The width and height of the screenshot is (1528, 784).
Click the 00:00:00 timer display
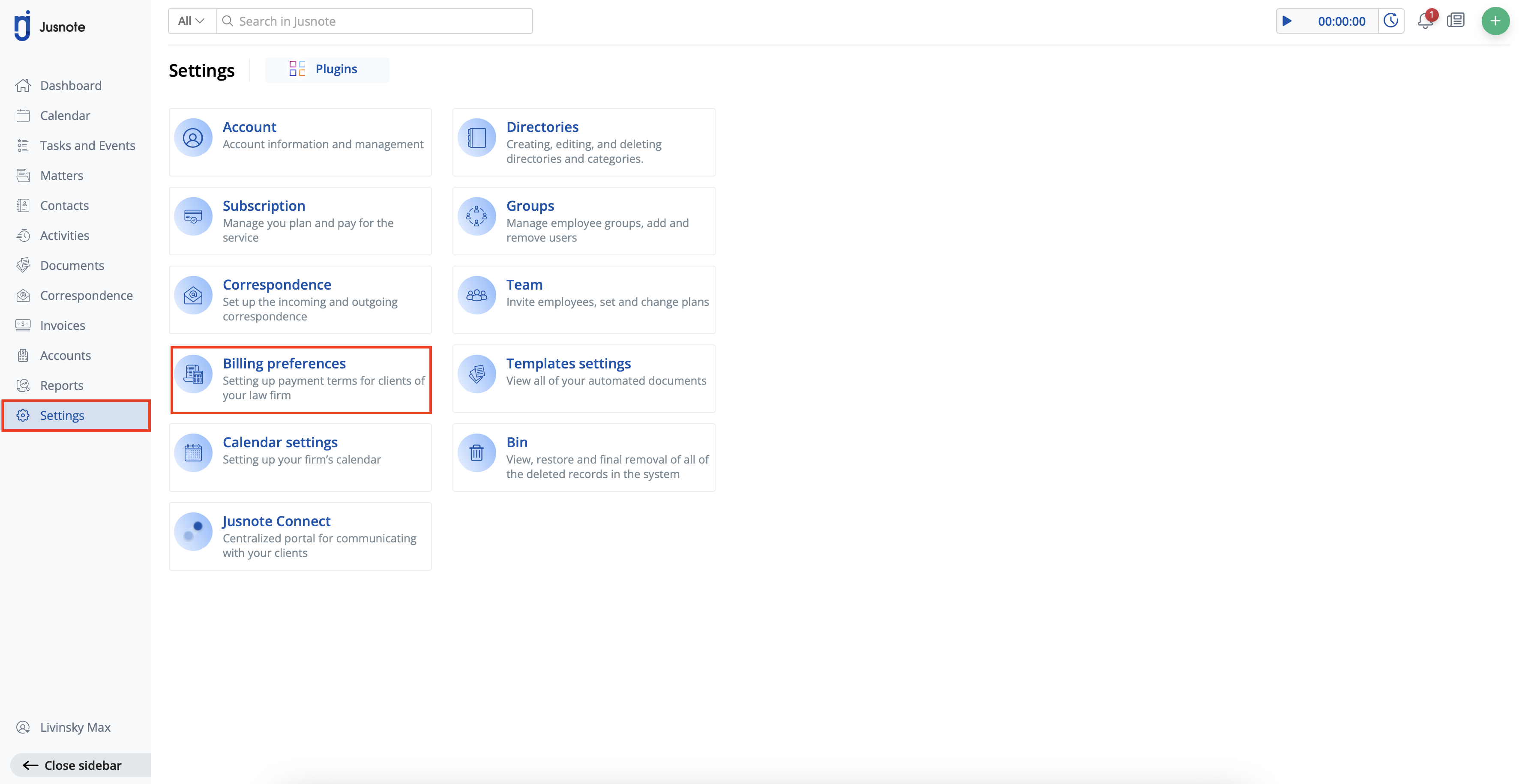pos(1341,21)
